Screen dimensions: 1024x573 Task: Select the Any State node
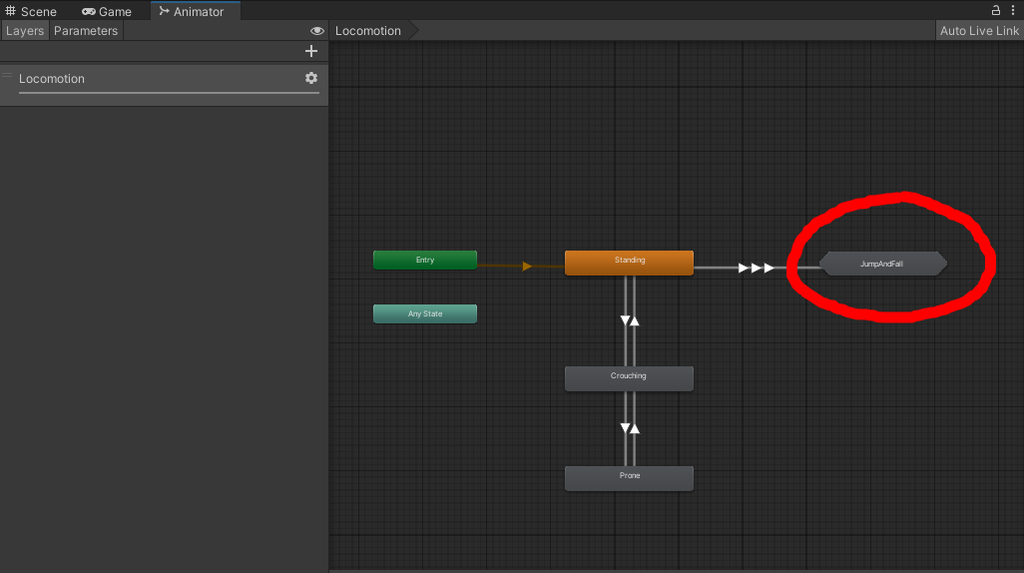[424, 314]
